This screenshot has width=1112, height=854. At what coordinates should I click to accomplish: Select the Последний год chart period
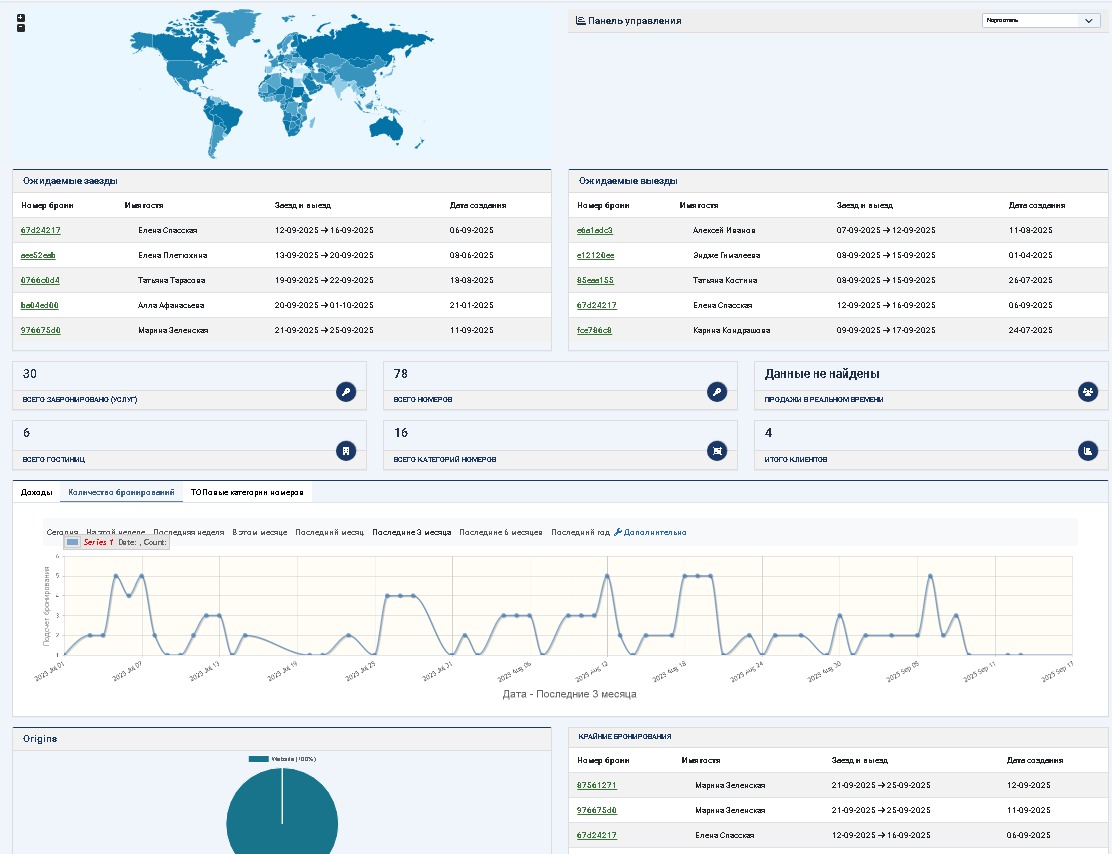[x=580, y=533]
